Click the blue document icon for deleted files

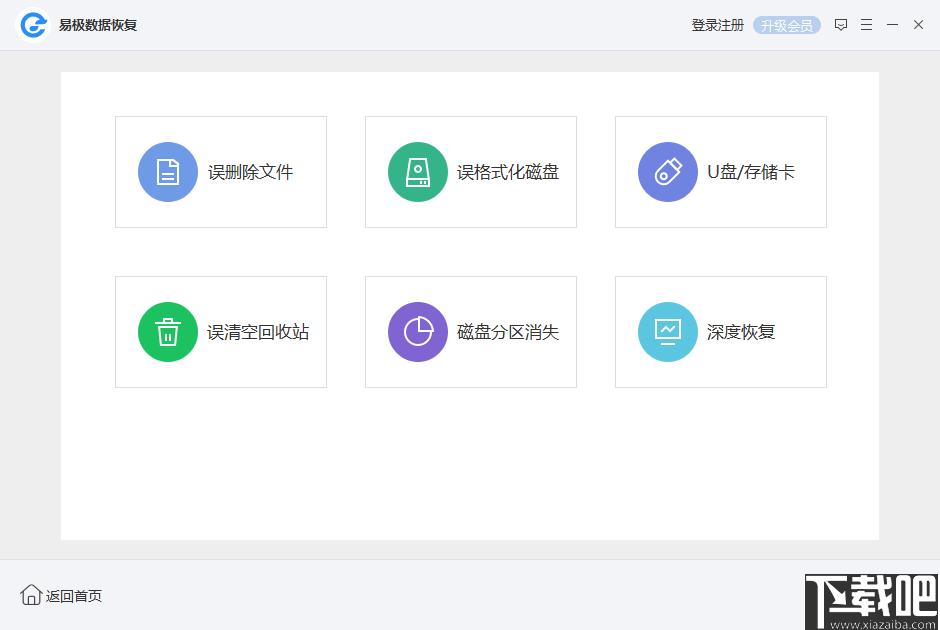[x=168, y=172]
